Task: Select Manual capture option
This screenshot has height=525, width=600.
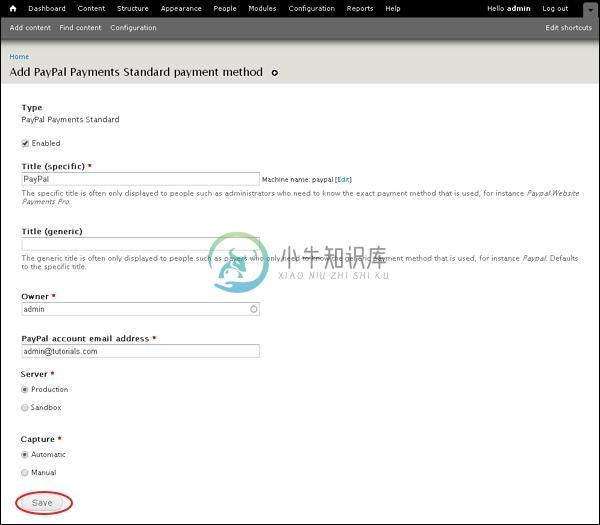Action: [x=25, y=473]
